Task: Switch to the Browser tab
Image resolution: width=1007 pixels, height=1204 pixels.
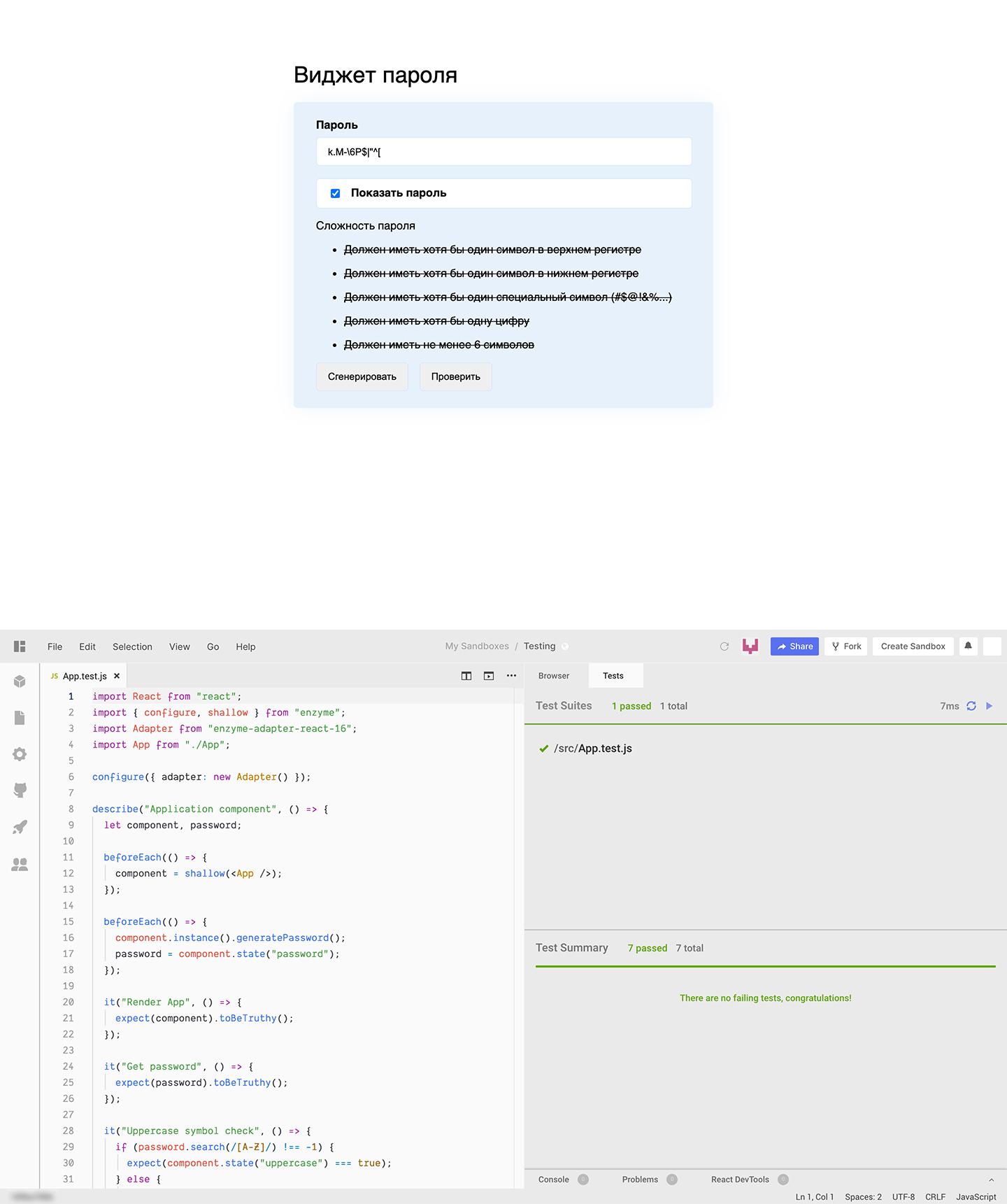Action: 554,676
